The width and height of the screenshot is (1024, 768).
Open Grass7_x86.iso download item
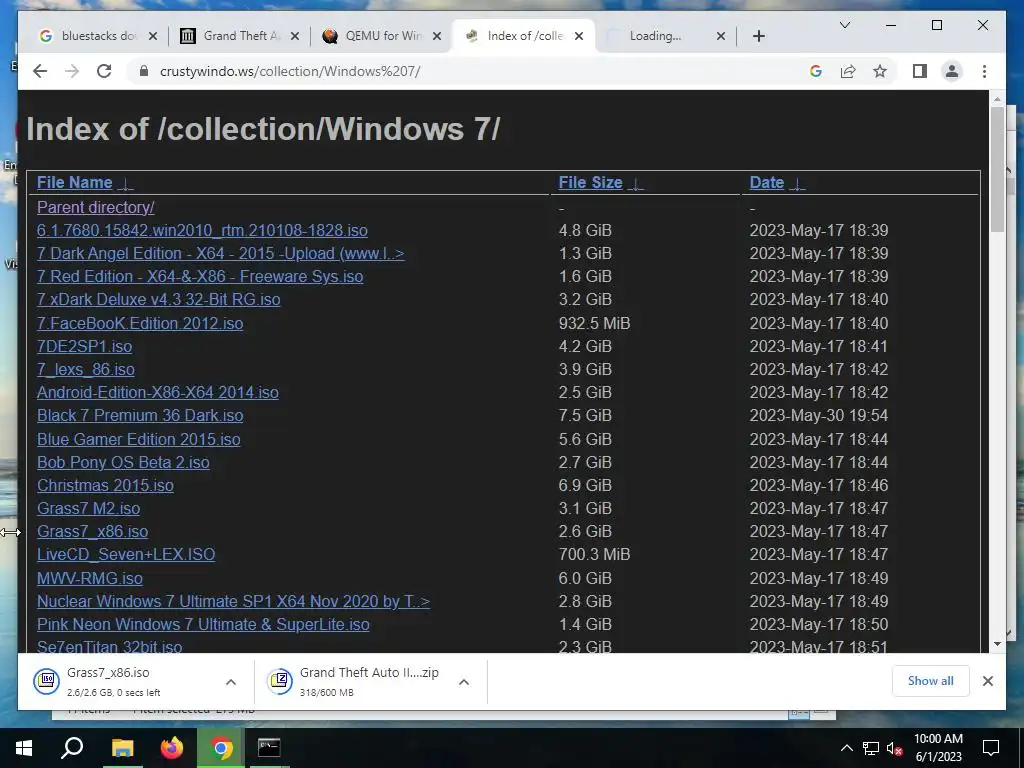[x=123, y=681]
